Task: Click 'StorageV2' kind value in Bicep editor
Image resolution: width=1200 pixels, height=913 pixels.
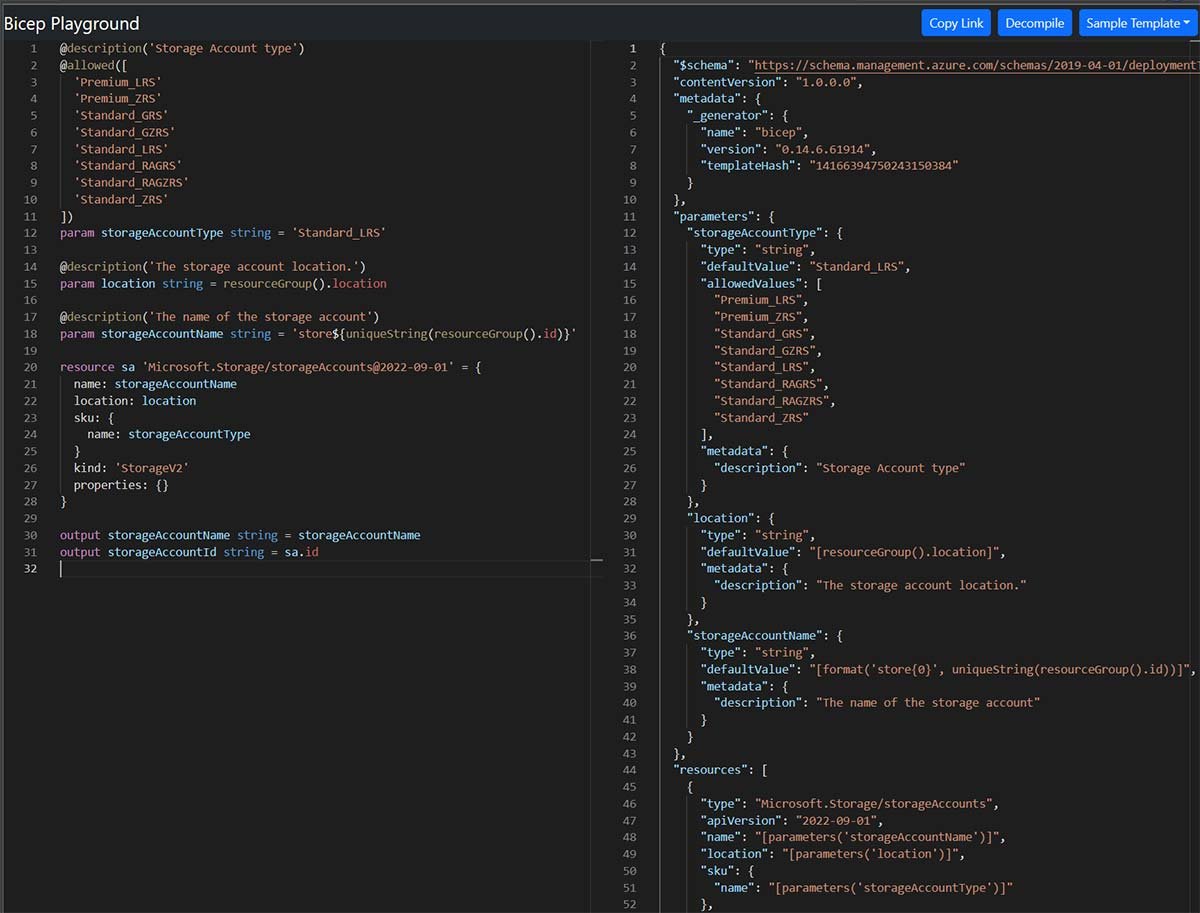Action: pos(151,468)
